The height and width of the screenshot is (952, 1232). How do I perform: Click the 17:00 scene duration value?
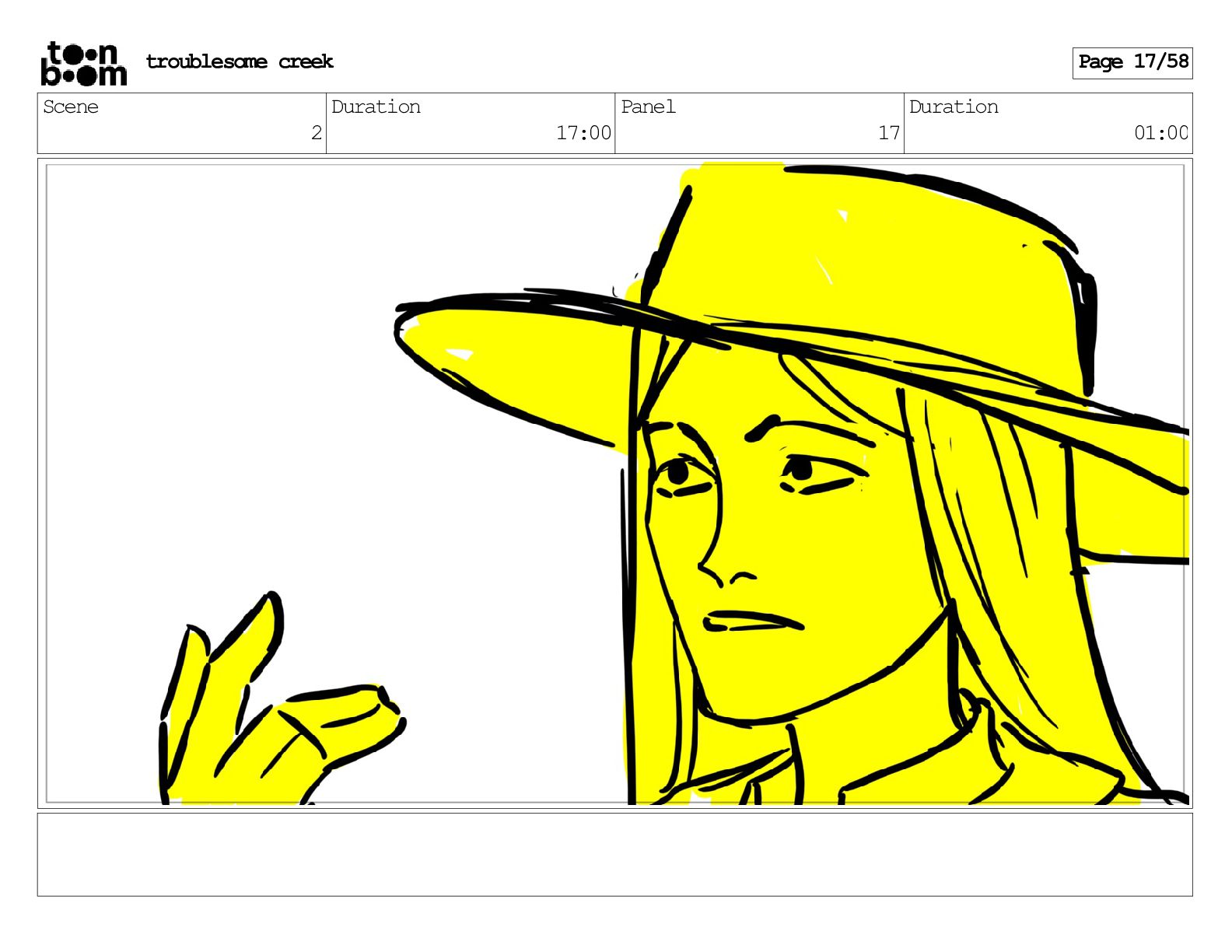[x=583, y=133]
